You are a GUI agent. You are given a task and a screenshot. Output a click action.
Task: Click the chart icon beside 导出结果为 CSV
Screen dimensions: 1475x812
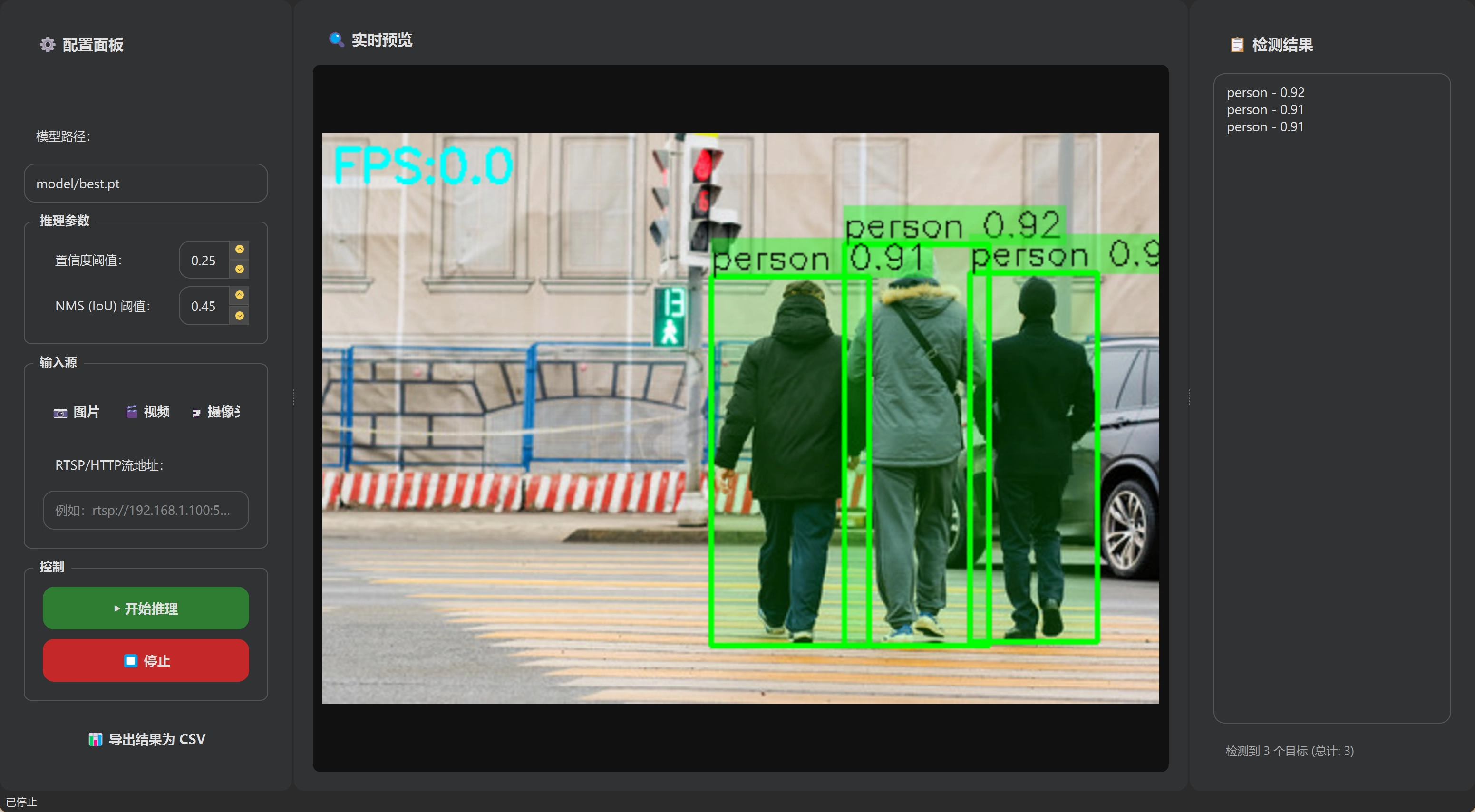click(x=95, y=739)
